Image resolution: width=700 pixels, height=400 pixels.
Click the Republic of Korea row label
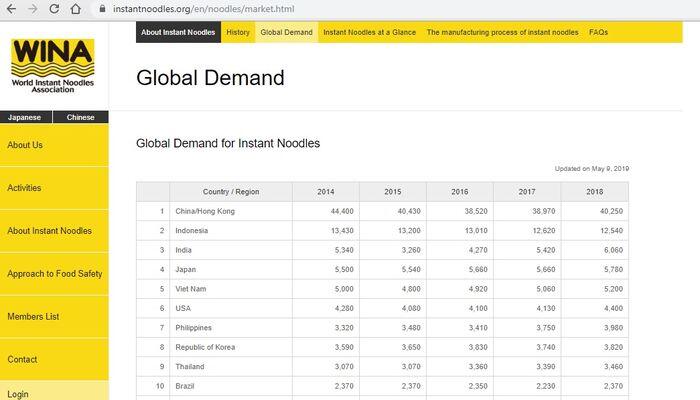click(x=205, y=347)
